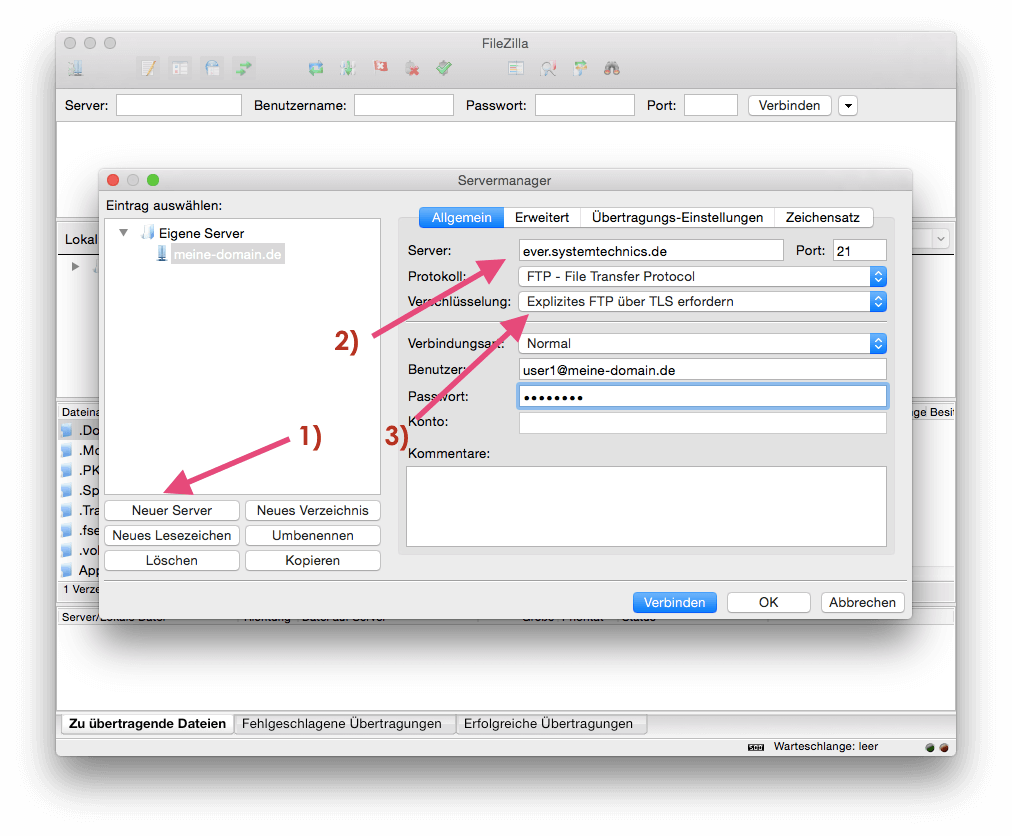Image resolution: width=1012 pixels, height=836 pixels.
Task: Click the quickconnect Server input field
Action: [179, 105]
